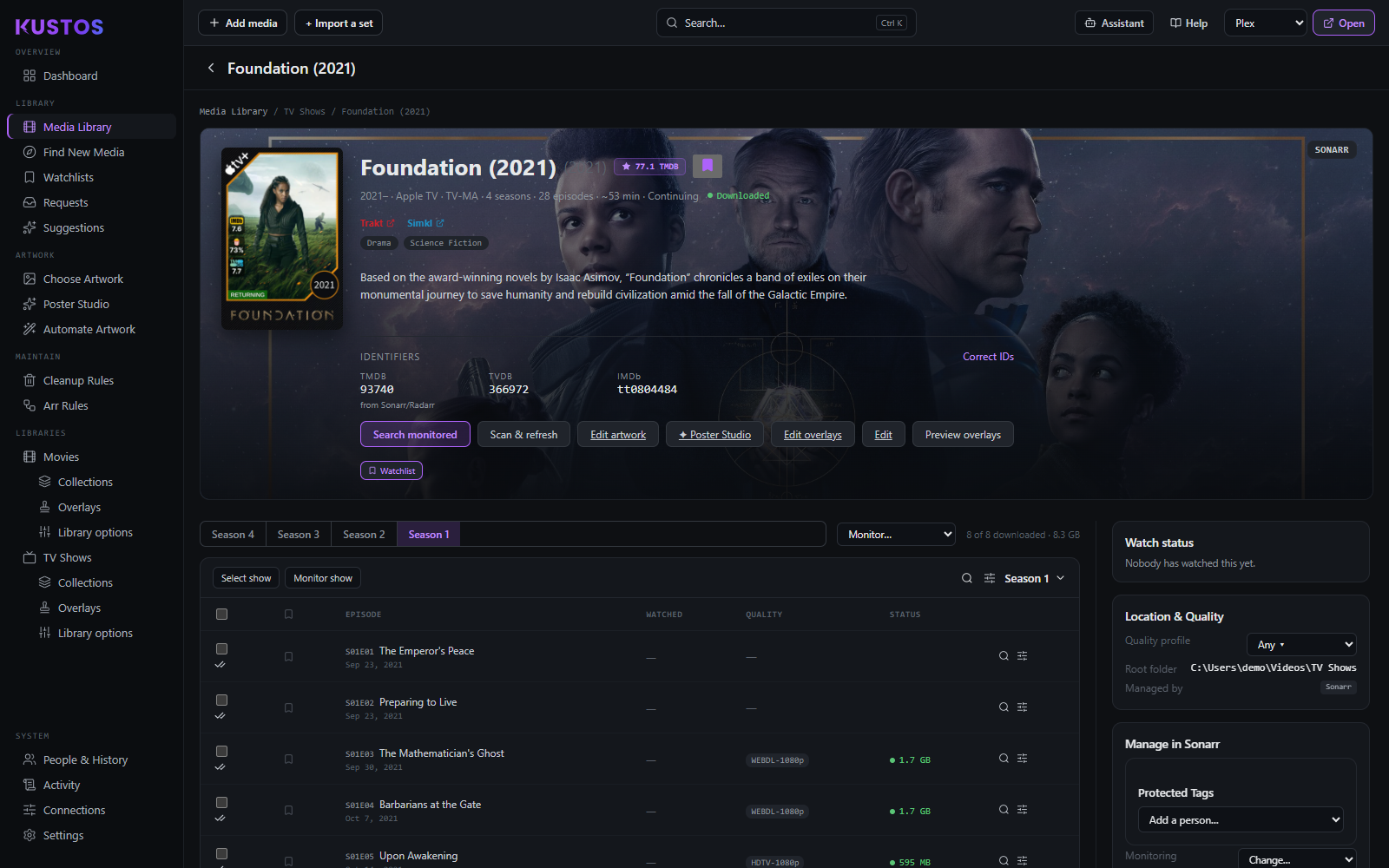Screen dimensions: 1389x868
Task: Open the Add a person... dropdown
Action: click(x=1241, y=819)
